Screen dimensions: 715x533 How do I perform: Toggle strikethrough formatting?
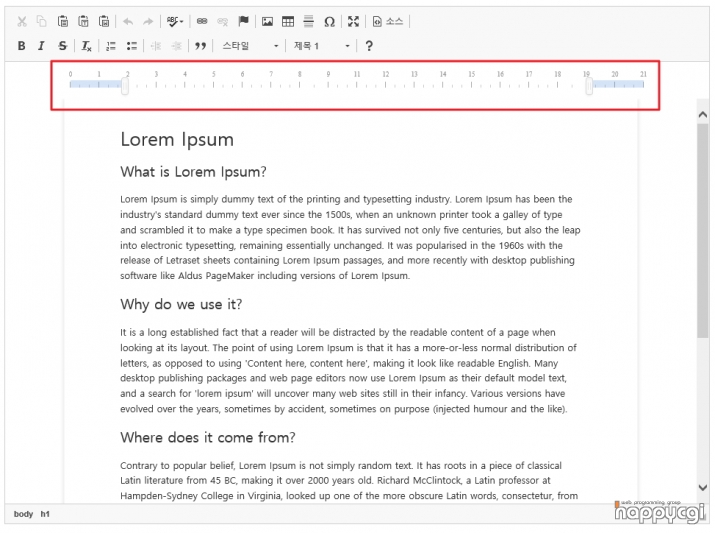[x=62, y=46]
